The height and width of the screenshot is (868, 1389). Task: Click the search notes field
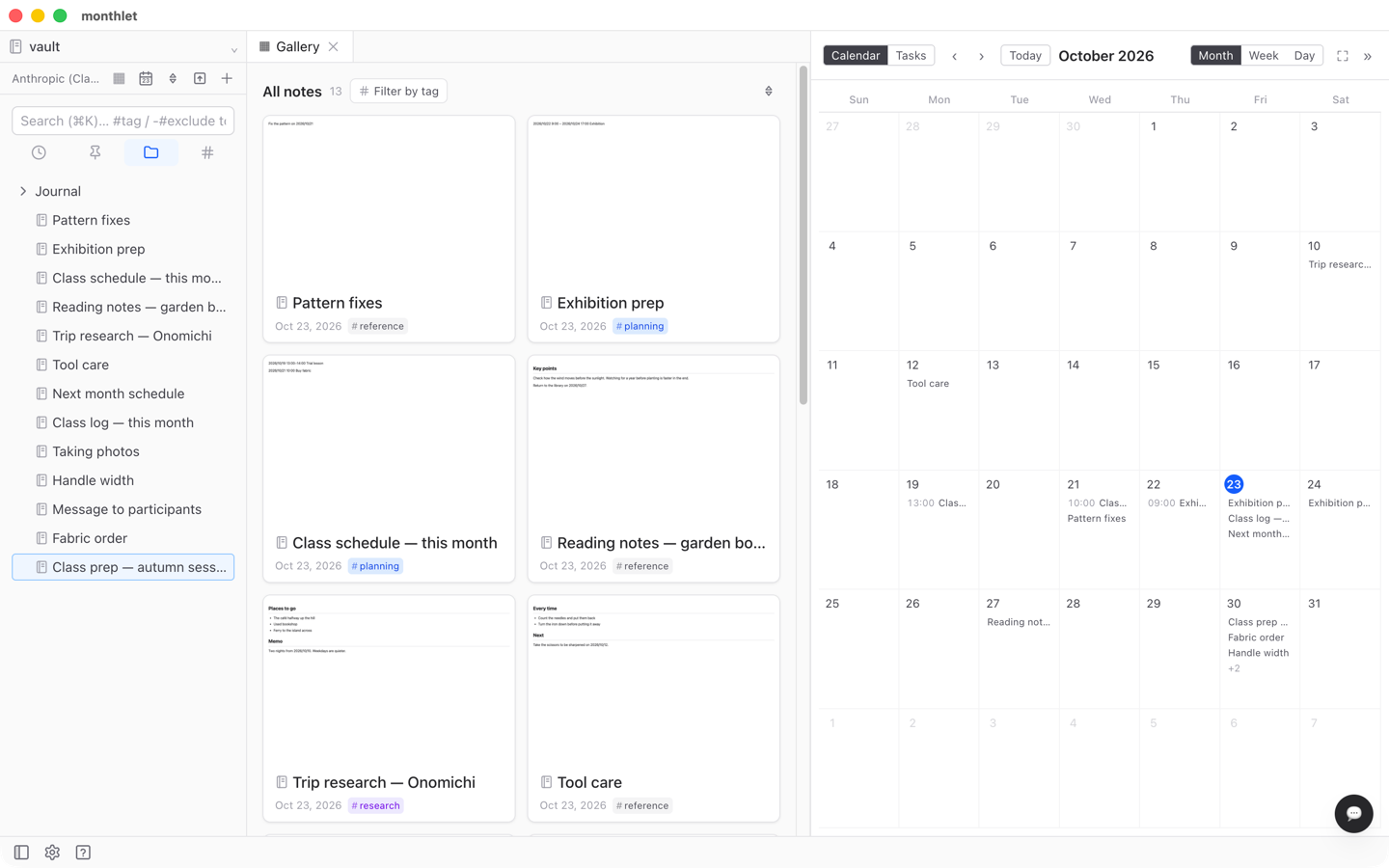point(123,121)
